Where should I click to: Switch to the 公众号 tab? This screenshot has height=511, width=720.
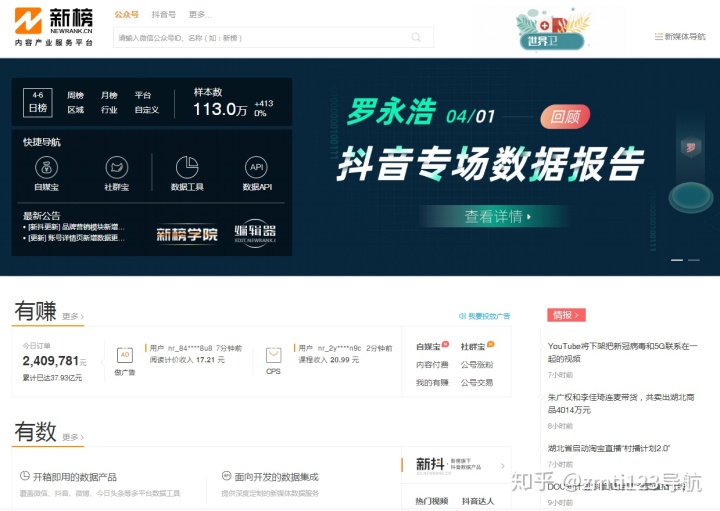(126, 15)
